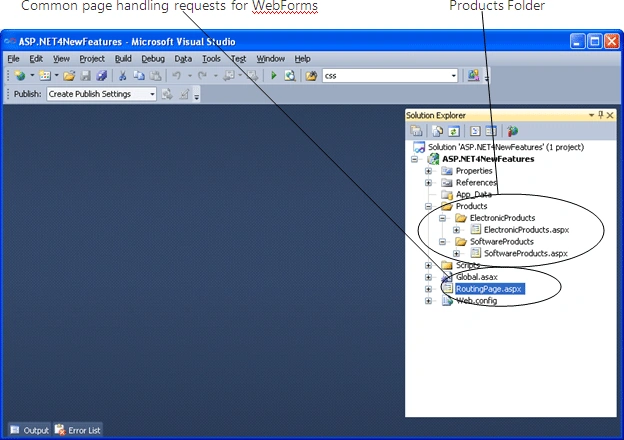Expand the RoutingPage.aspx node
Image resolution: width=624 pixels, height=440 pixels.
click(x=428, y=289)
